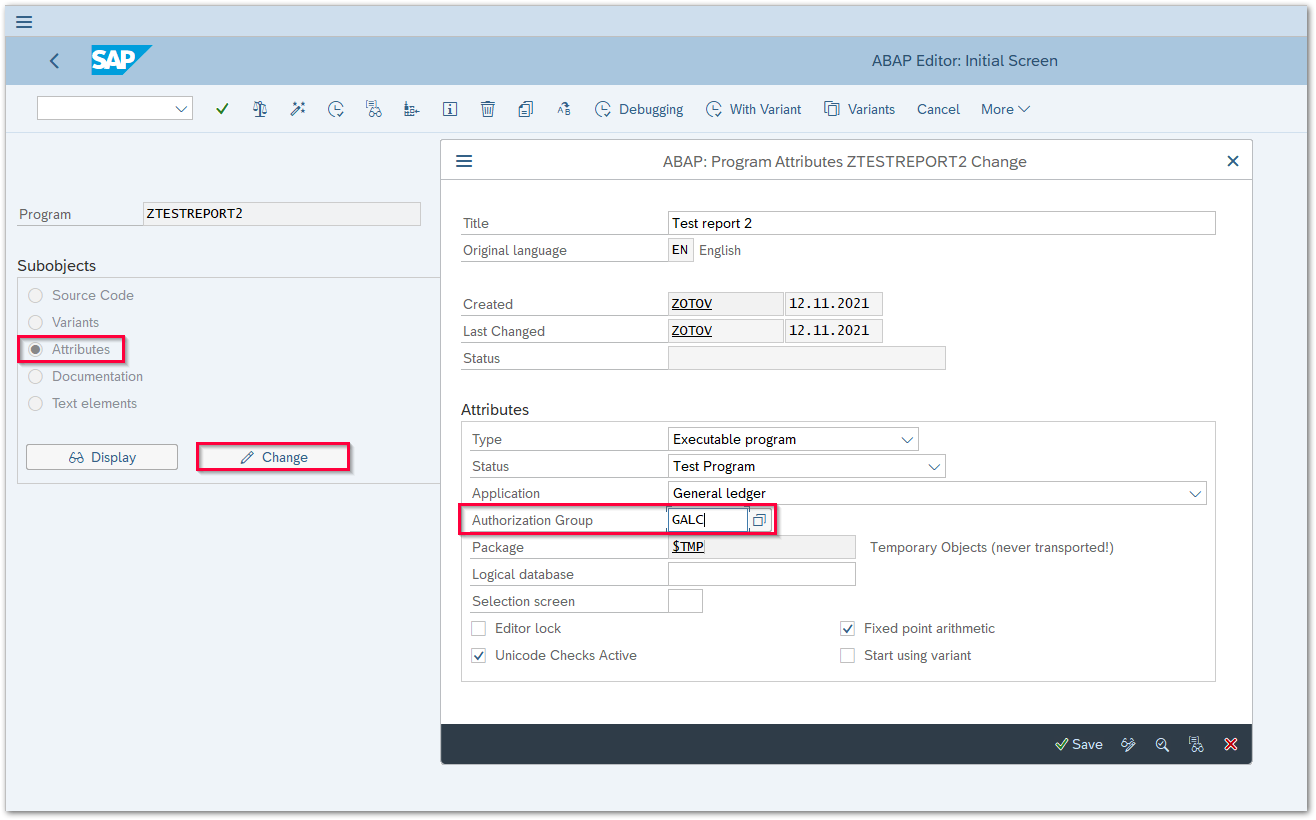
Task: Select the Documentation radio button
Action: point(36,376)
